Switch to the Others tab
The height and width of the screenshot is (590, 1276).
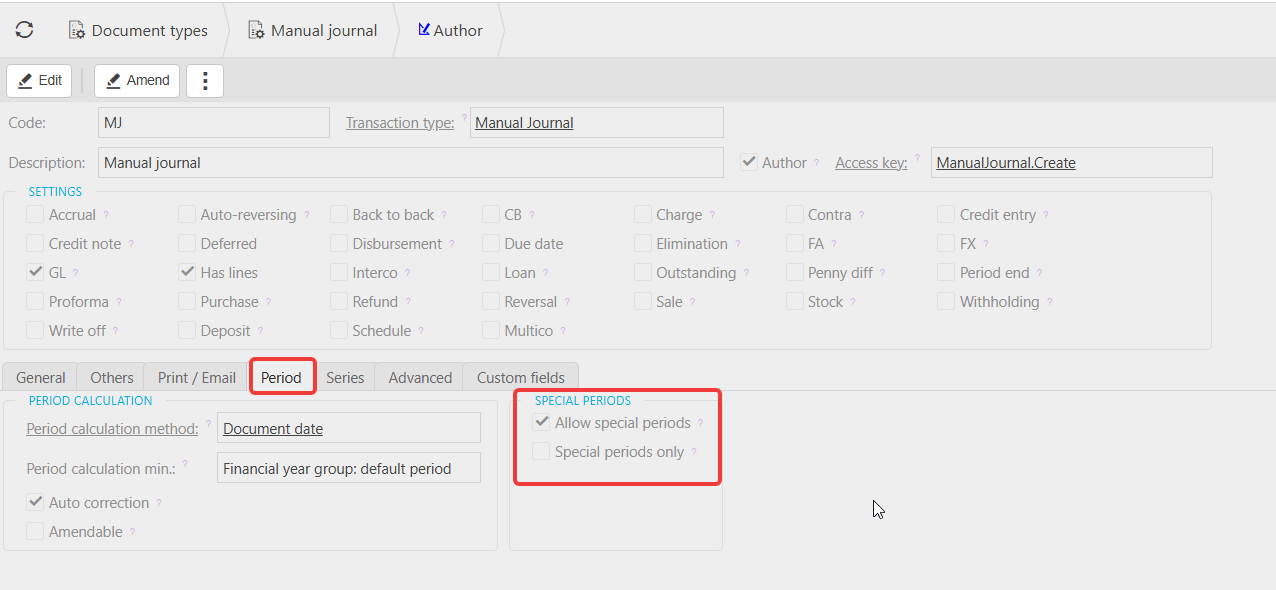click(111, 377)
